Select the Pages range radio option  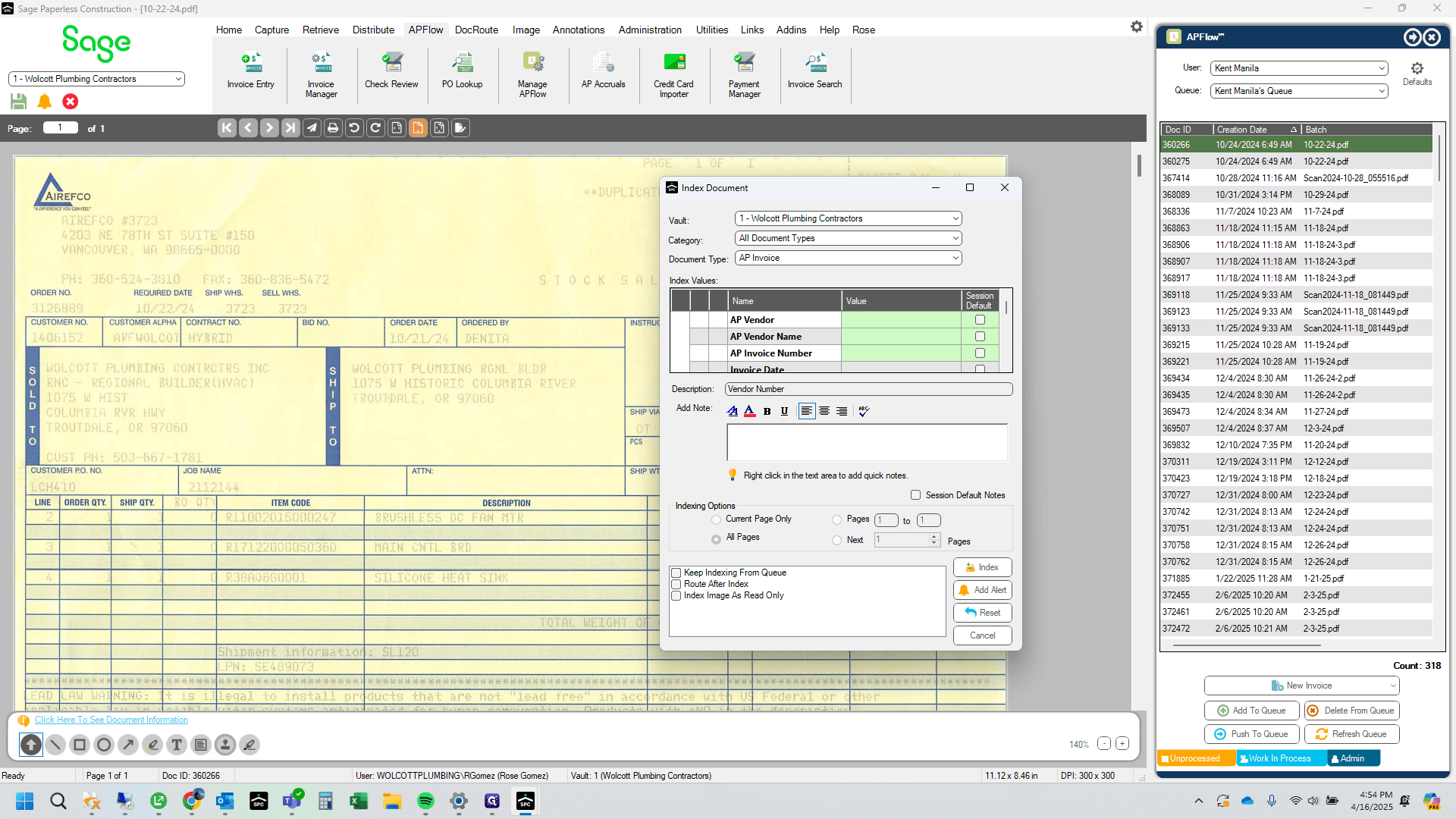[x=836, y=519]
